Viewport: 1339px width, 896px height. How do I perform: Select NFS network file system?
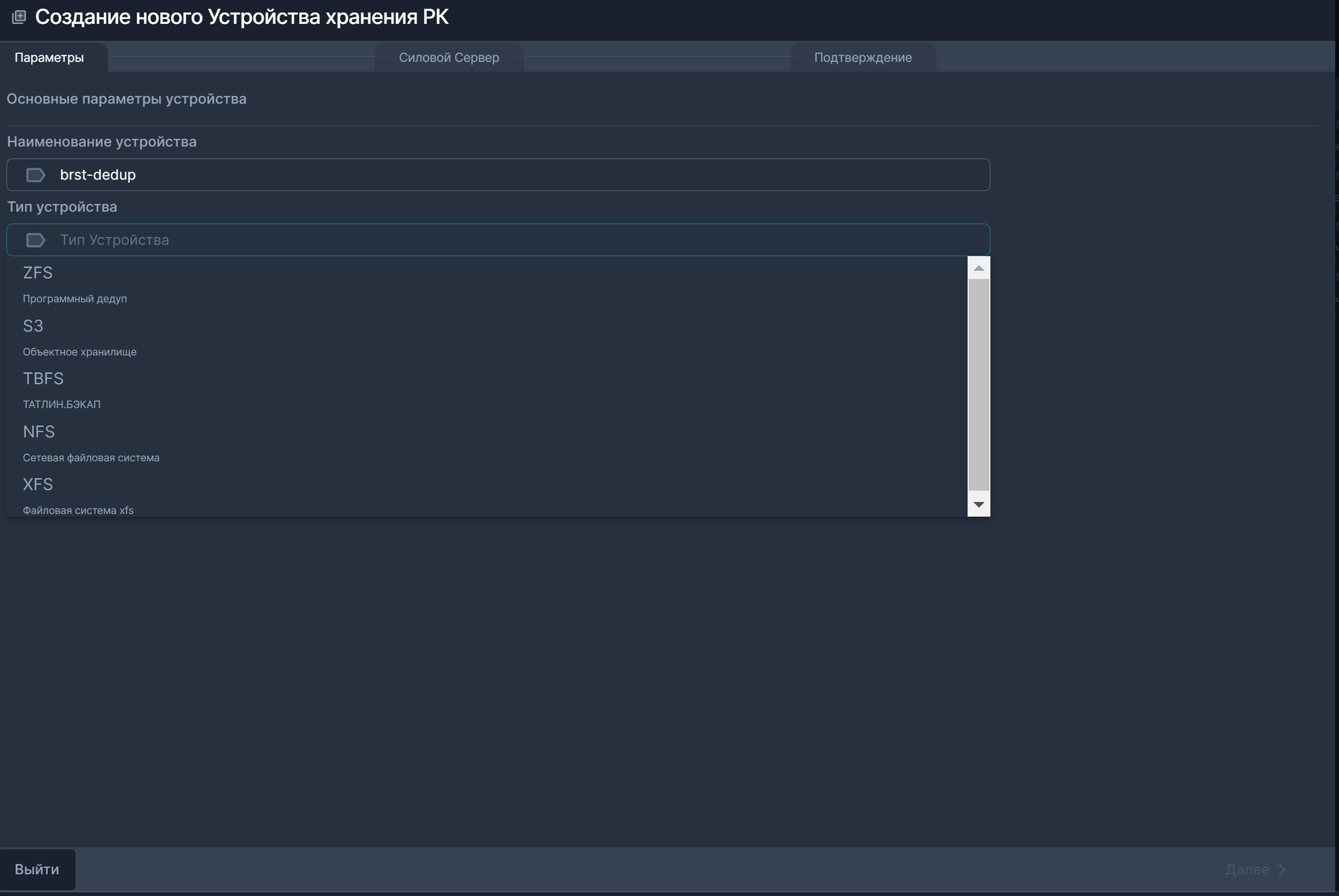click(x=39, y=432)
